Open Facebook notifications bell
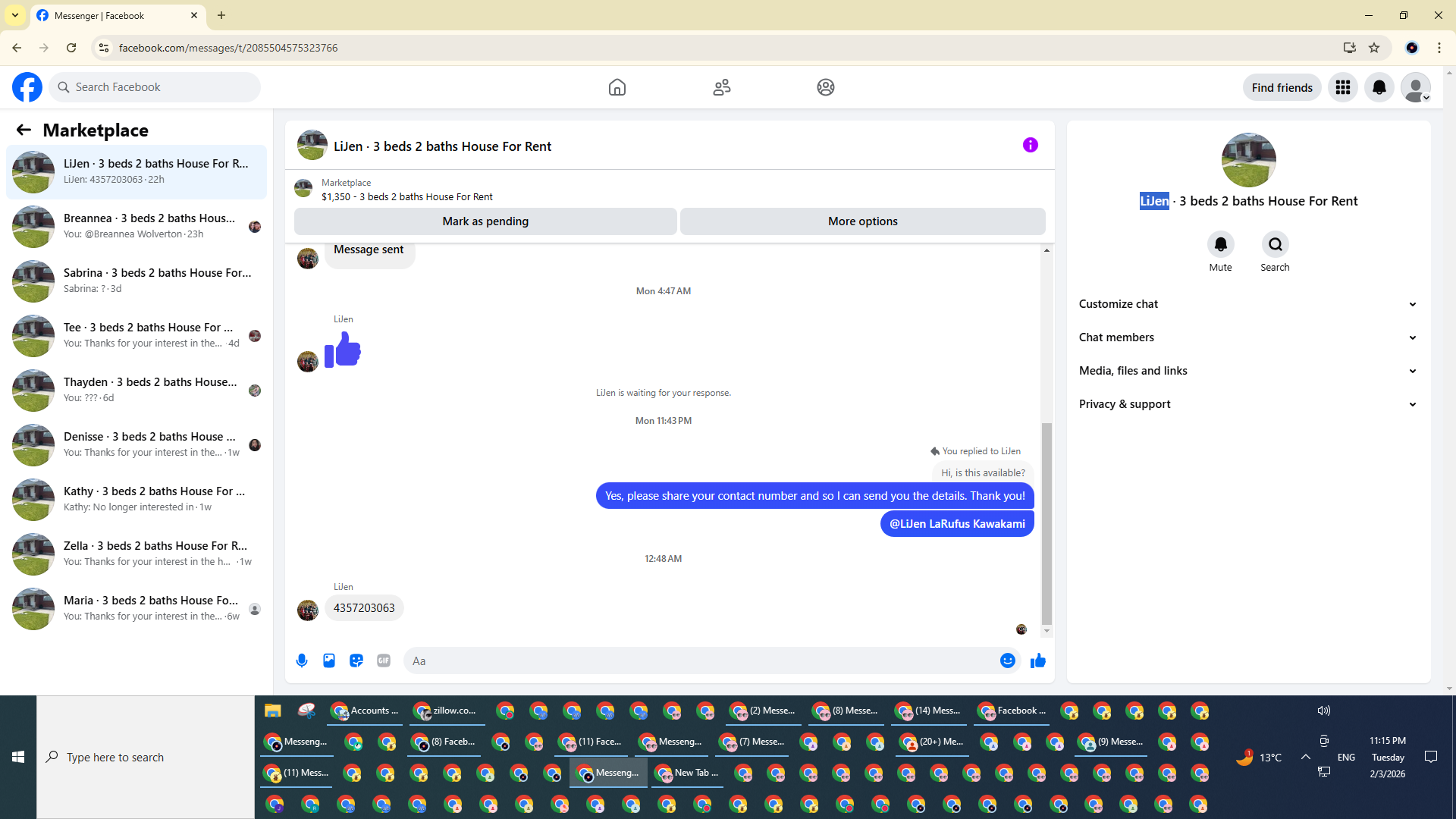Viewport: 1456px width, 819px height. pyautogui.click(x=1379, y=87)
